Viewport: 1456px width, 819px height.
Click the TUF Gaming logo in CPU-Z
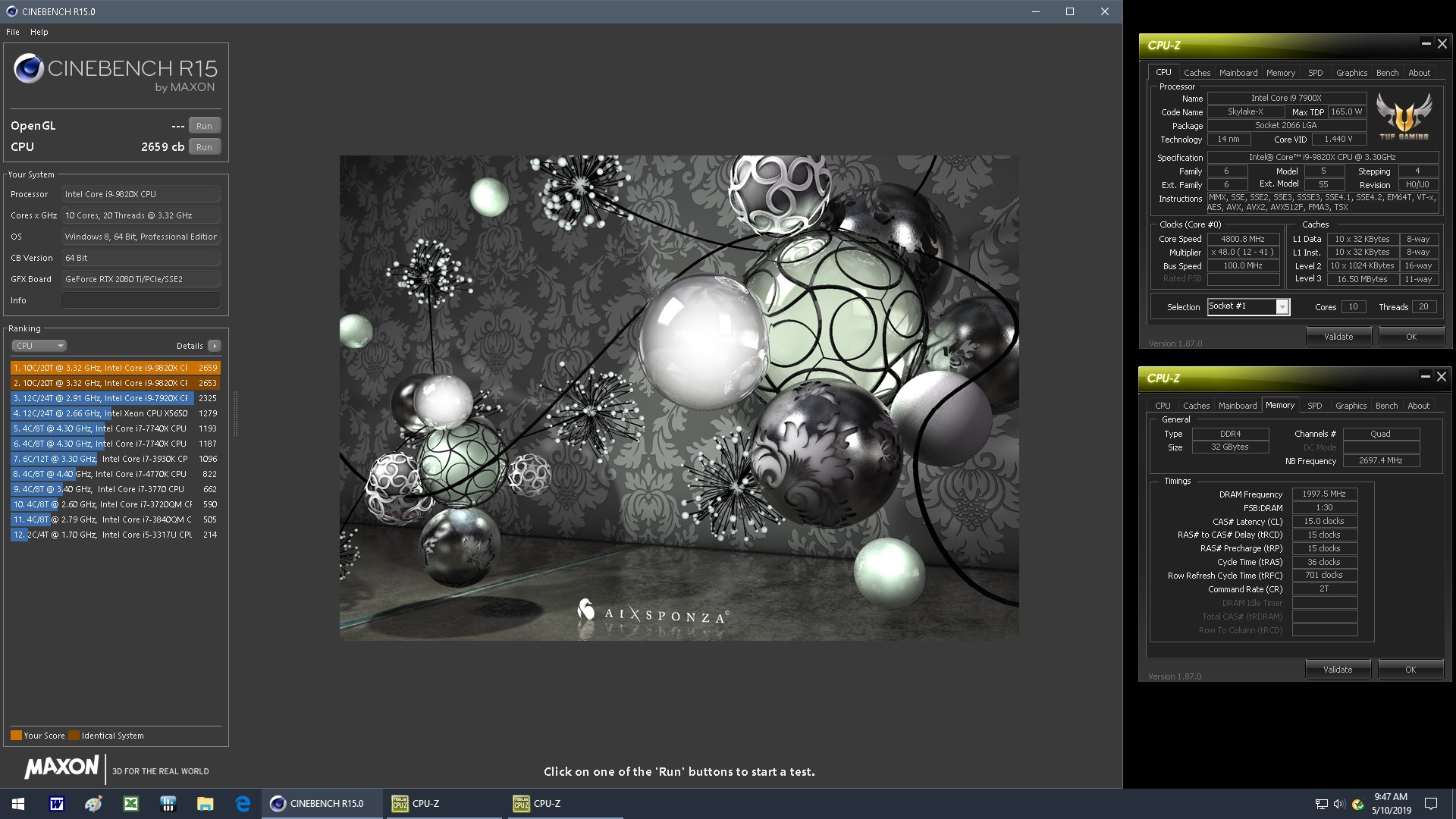pyautogui.click(x=1404, y=116)
